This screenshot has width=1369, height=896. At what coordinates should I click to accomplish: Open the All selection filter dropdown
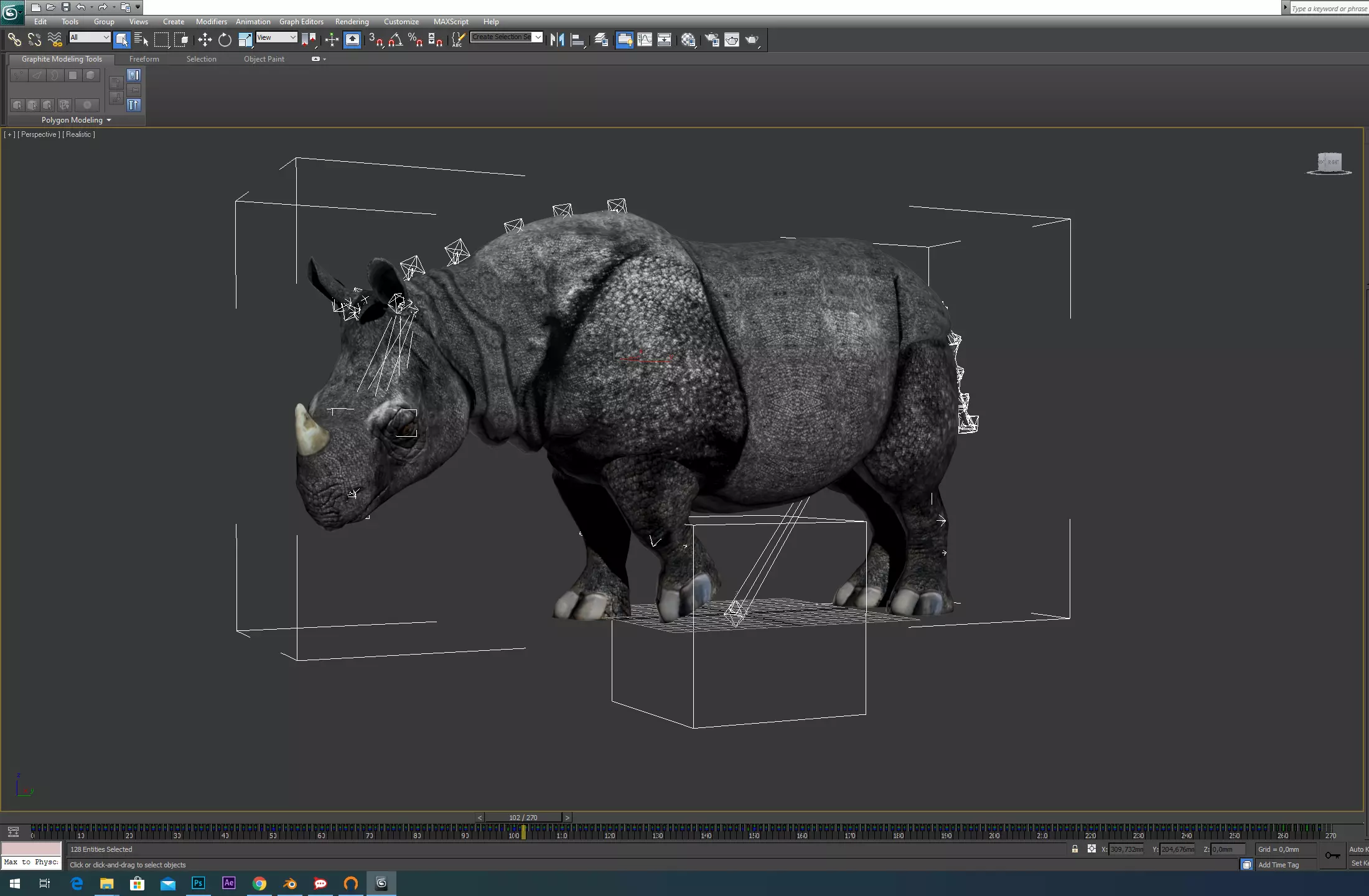(x=90, y=37)
